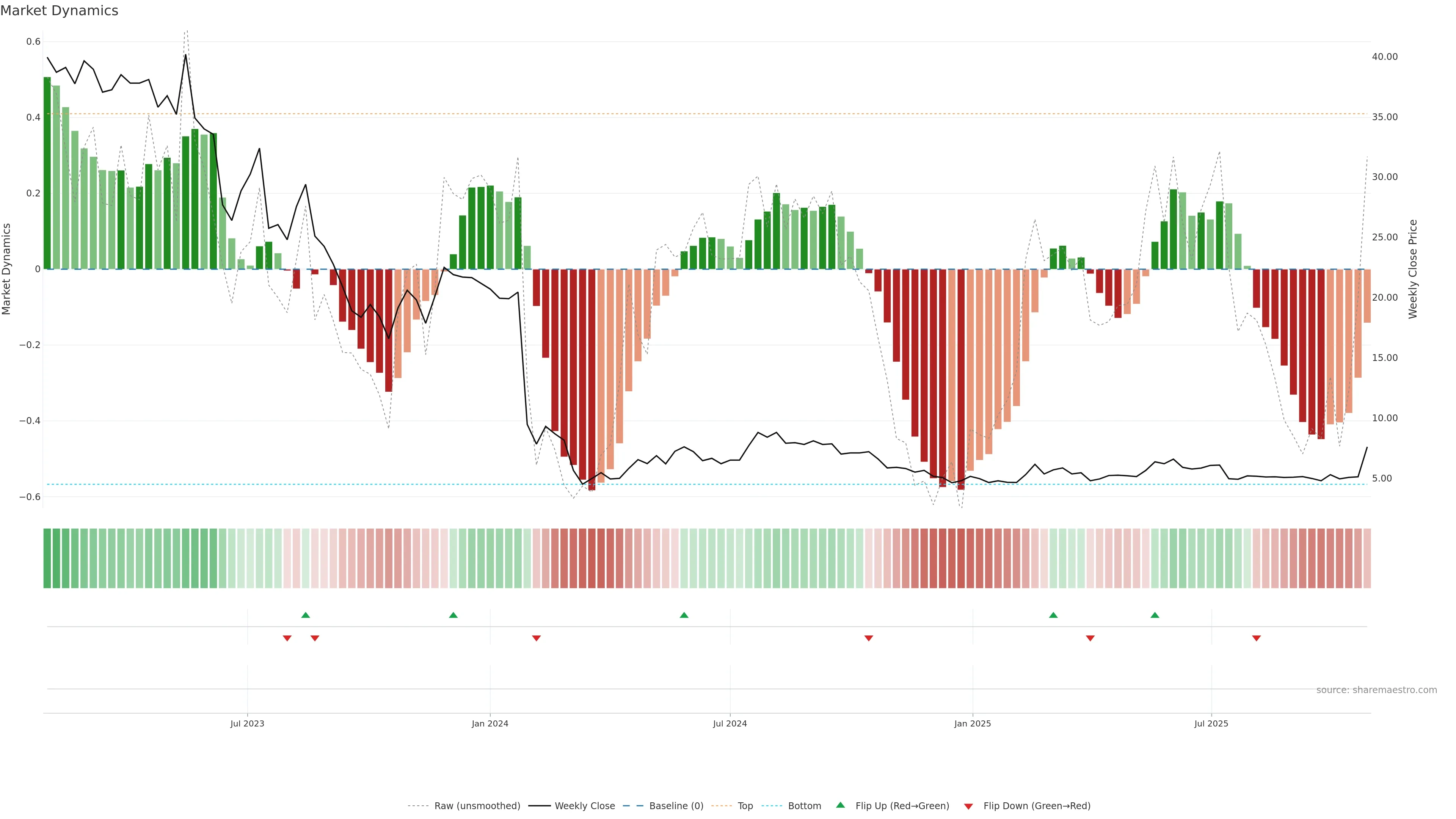Hide the Bottom legend series
Viewport: 1456px width, 819px height.
click(x=804, y=806)
